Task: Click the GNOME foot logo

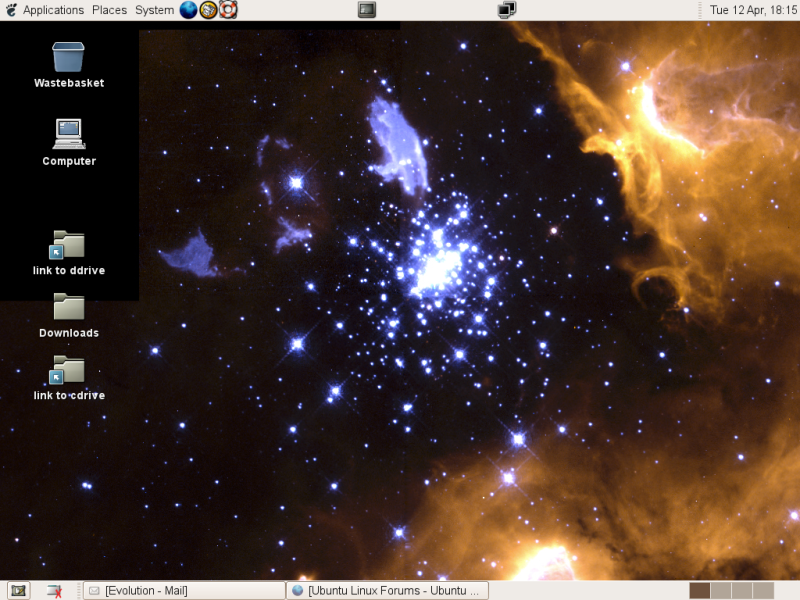Action: pyautogui.click(x=11, y=10)
